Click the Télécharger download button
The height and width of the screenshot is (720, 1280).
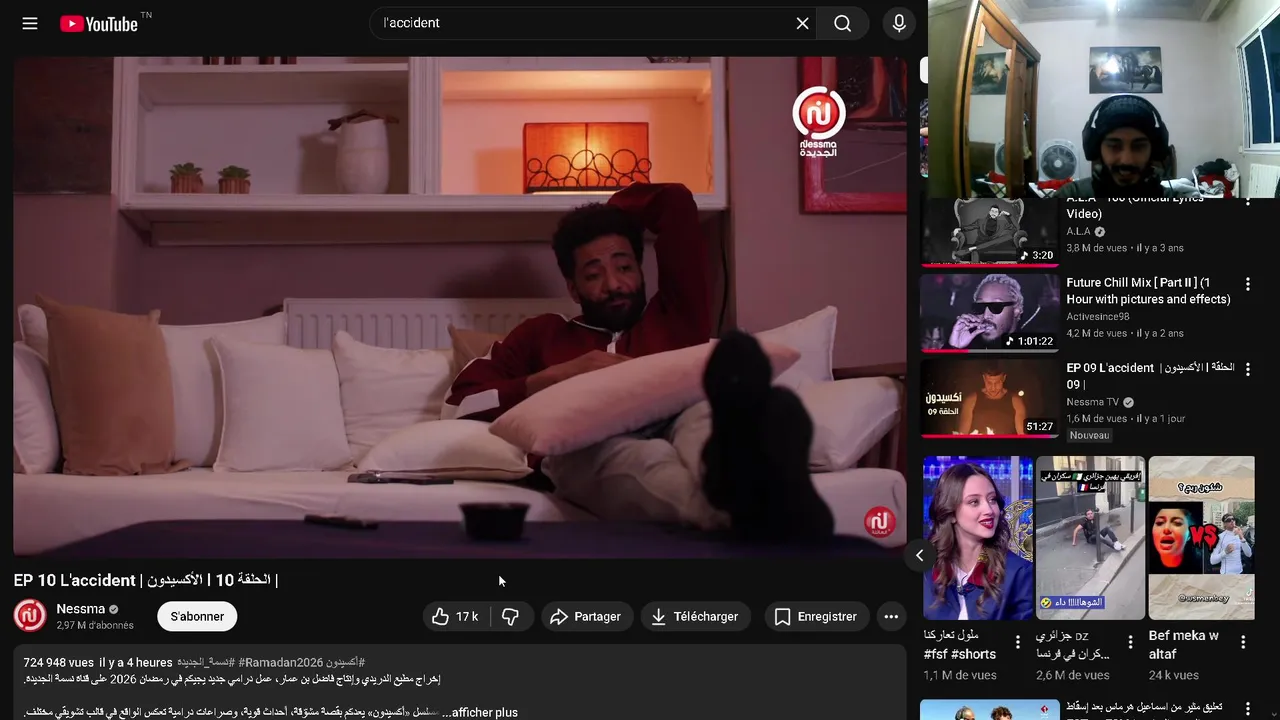[695, 617]
